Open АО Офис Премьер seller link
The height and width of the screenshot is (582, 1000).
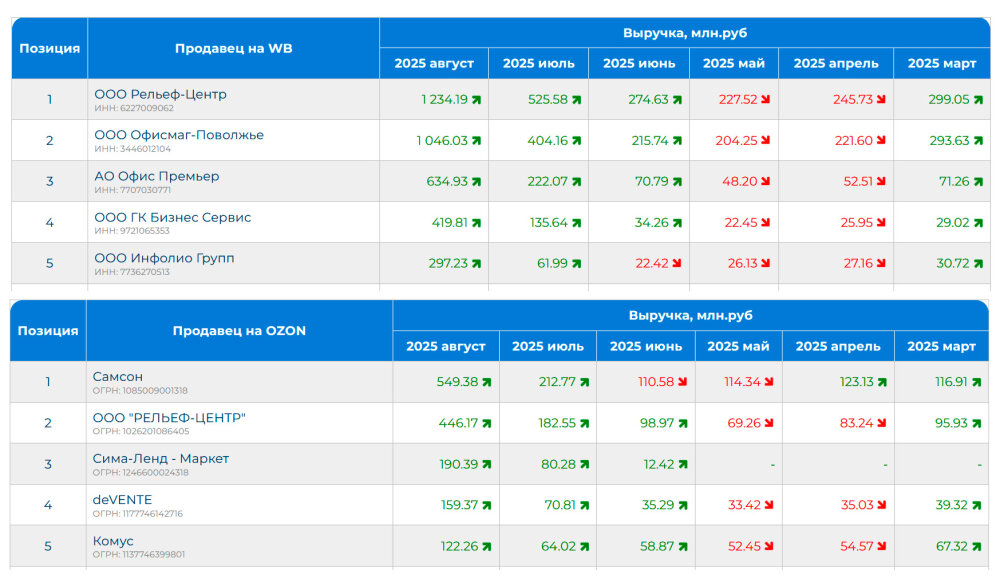coord(157,177)
